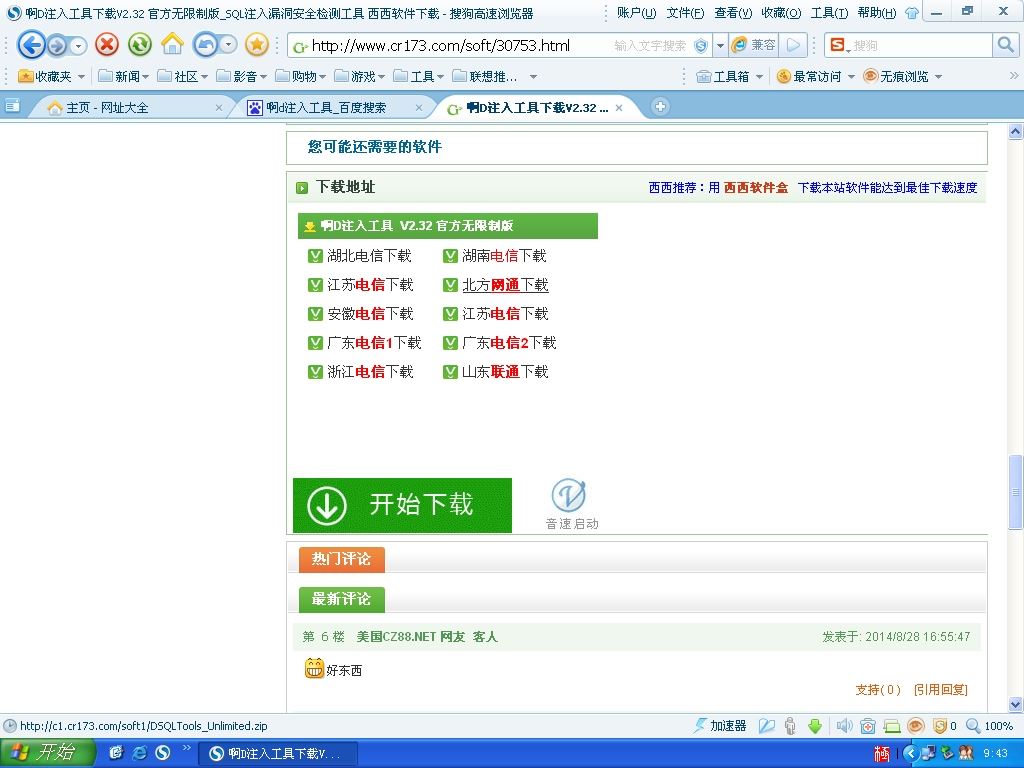This screenshot has height=768, width=1024.
Task: Click the browser Back arrow button
Action: (x=31, y=45)
